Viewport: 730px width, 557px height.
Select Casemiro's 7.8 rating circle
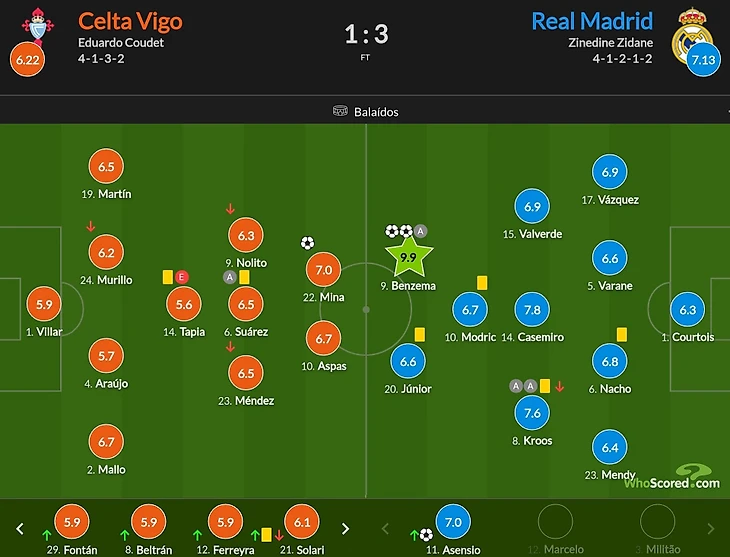532,310
